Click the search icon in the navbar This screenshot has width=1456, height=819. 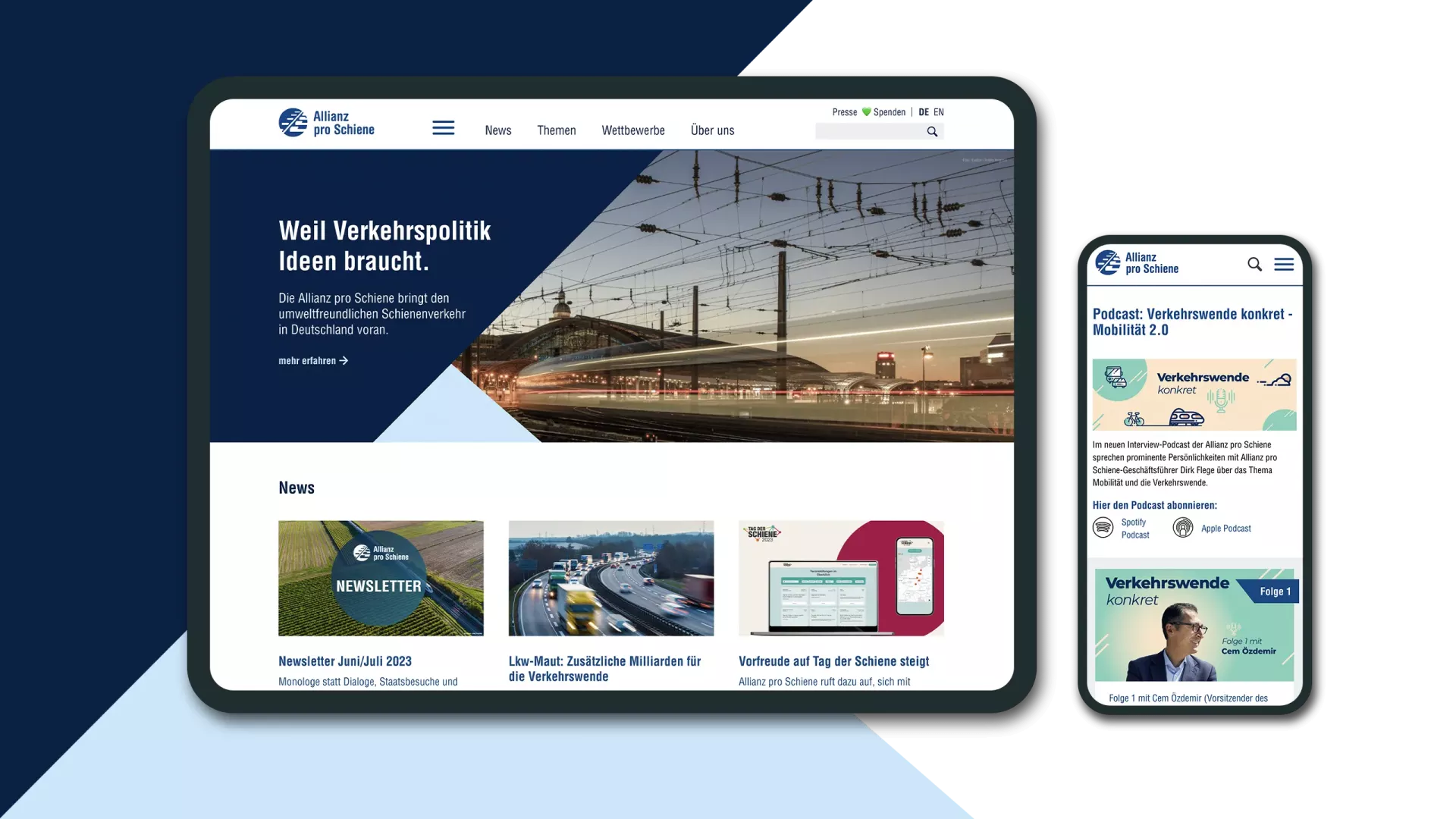coord(932,131)
